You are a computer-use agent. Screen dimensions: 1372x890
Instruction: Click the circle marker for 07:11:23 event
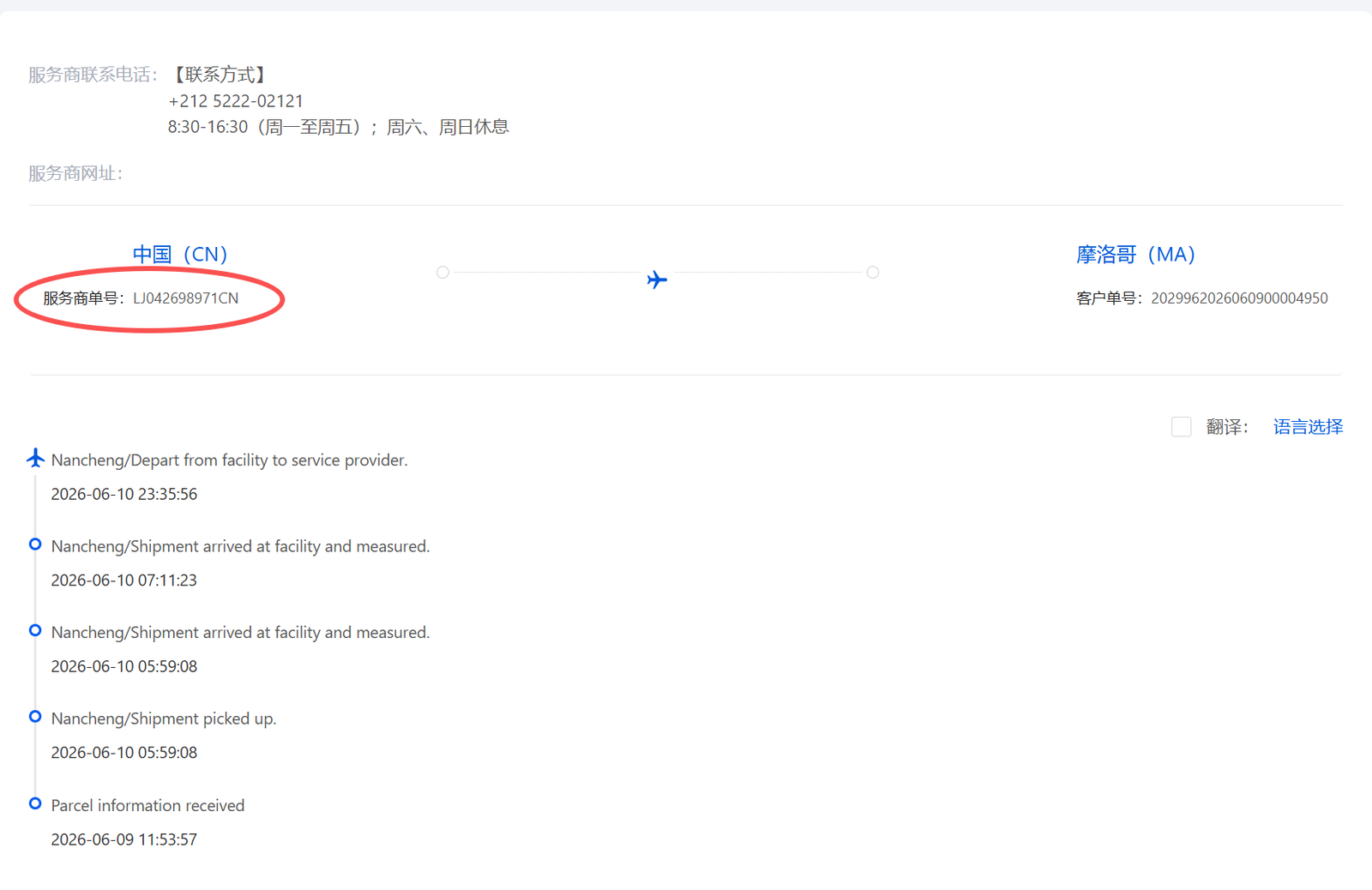(35, 544)
